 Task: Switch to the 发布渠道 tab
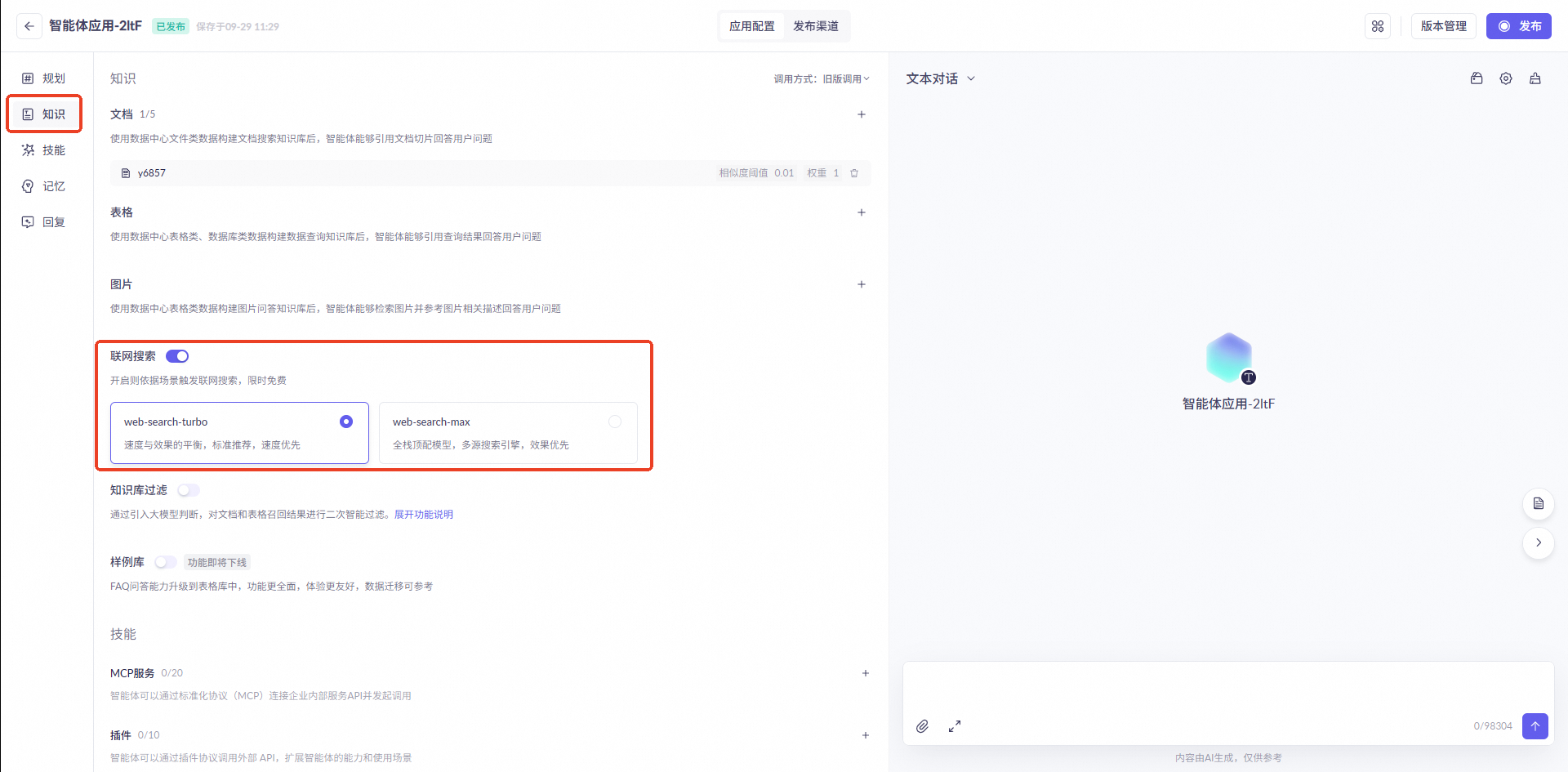pos(816,26)
